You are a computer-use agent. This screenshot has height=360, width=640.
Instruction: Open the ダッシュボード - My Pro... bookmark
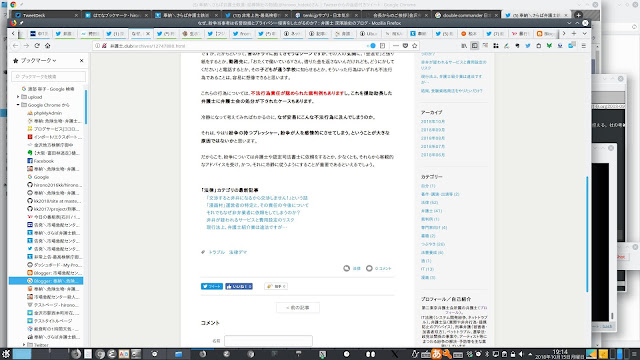click(54, 265)
